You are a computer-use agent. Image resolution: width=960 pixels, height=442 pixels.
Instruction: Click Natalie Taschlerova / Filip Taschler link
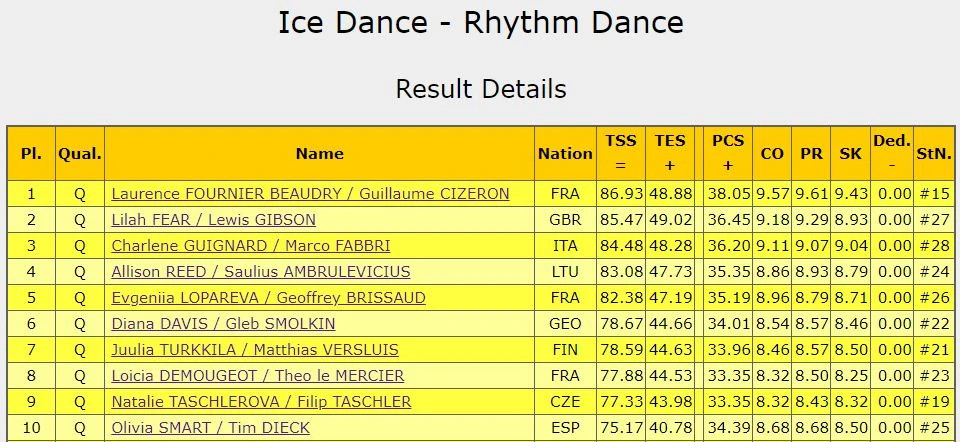(x=261, y=402)
